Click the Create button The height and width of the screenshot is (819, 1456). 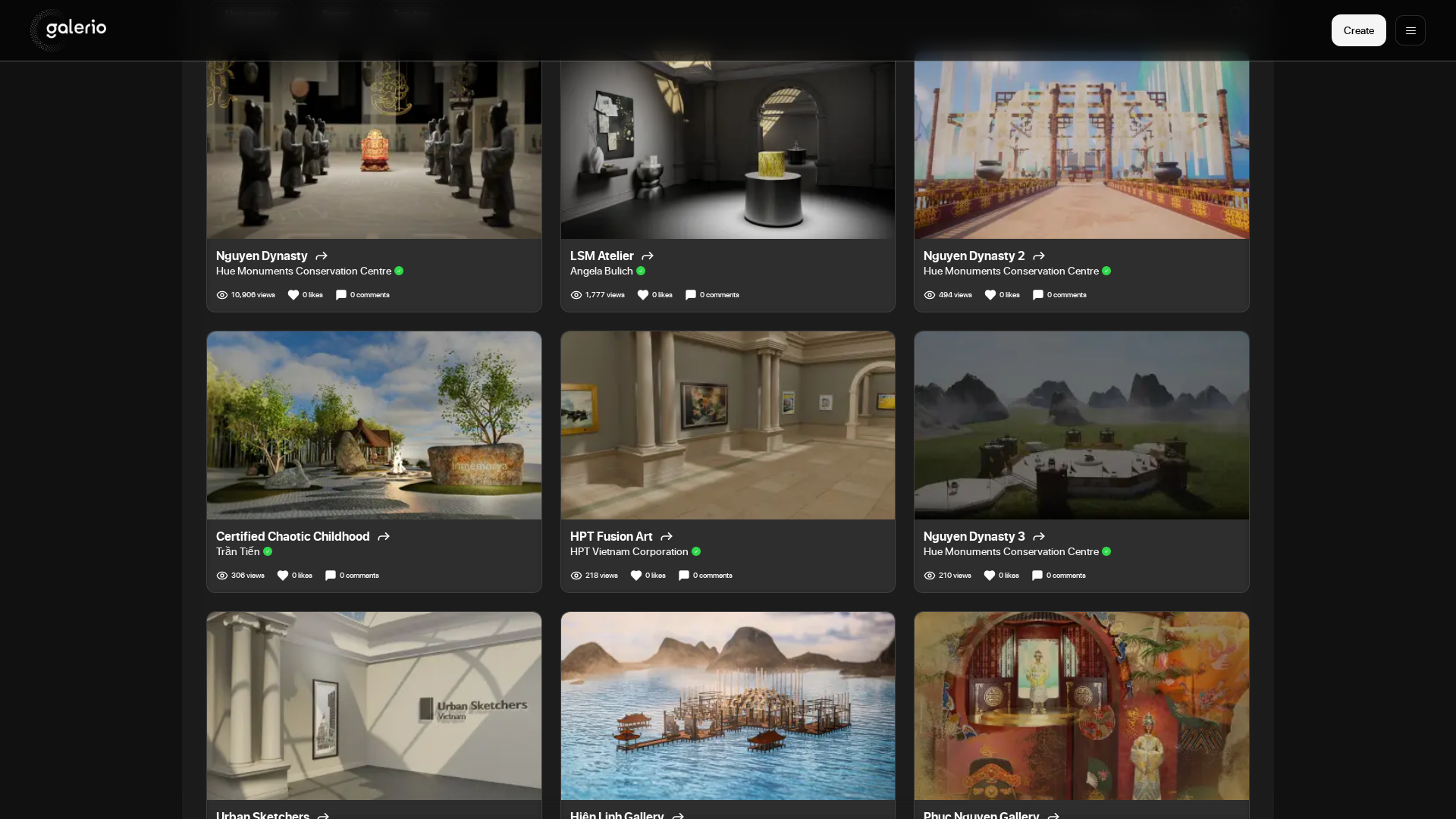point(1358,30)
